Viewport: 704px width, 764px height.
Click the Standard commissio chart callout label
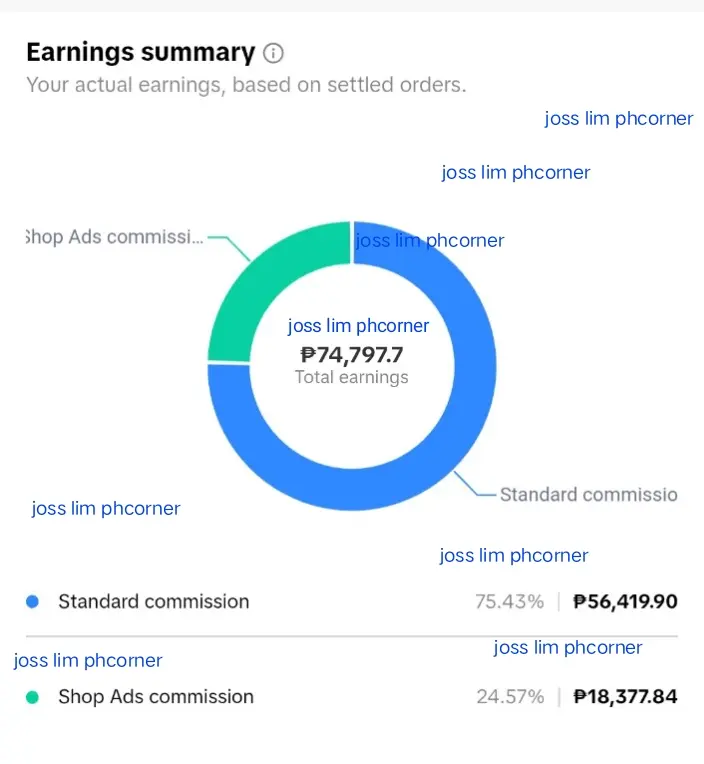tap(589, 495)
